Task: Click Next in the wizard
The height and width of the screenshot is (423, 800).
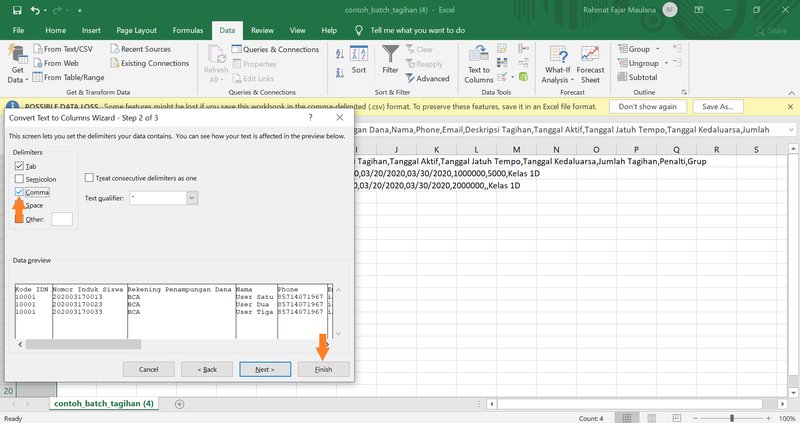Action: click(265, 369)
